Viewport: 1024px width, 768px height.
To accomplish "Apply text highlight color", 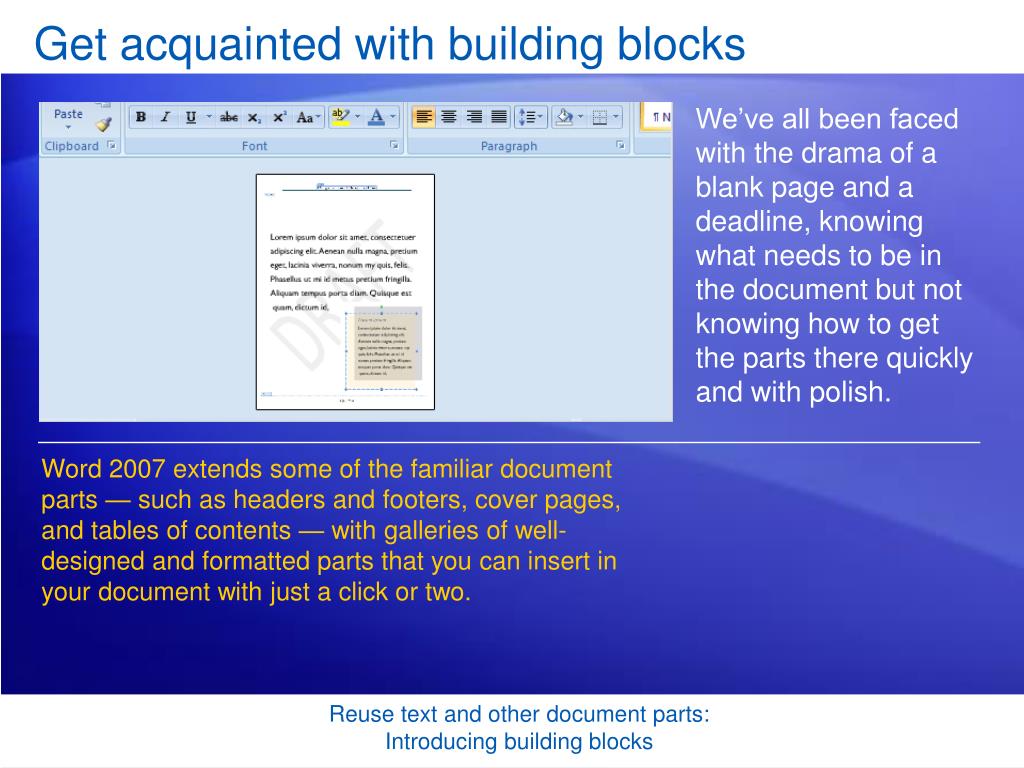I will [x=341, y=118].
